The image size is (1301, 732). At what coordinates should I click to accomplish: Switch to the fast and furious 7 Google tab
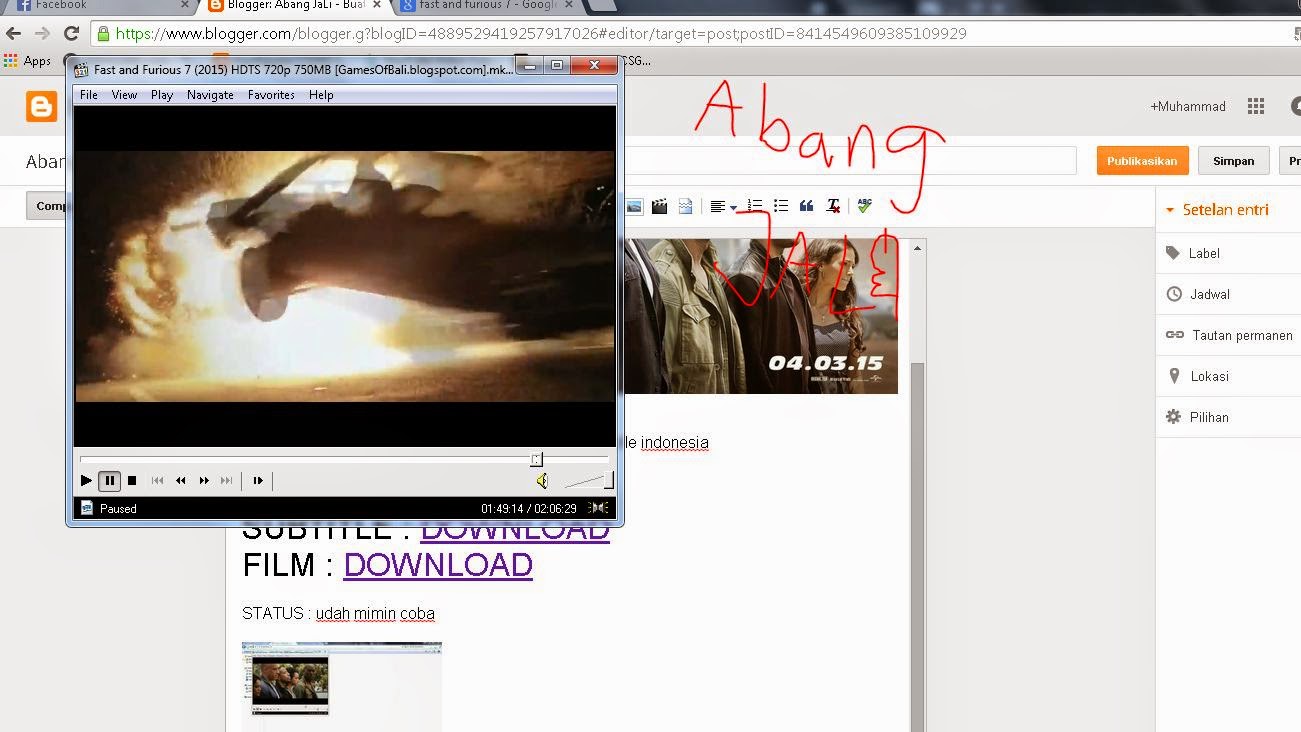486,6
